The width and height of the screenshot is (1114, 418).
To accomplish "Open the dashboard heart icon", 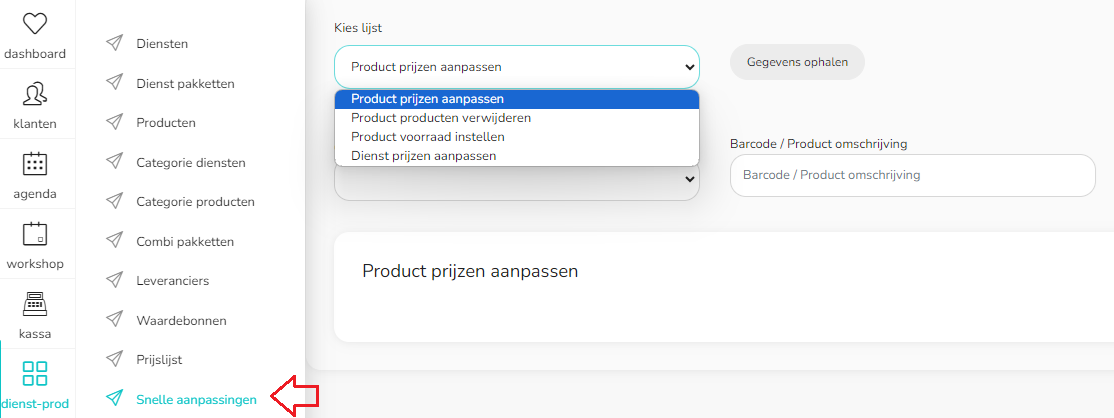I will click(35, 24).
